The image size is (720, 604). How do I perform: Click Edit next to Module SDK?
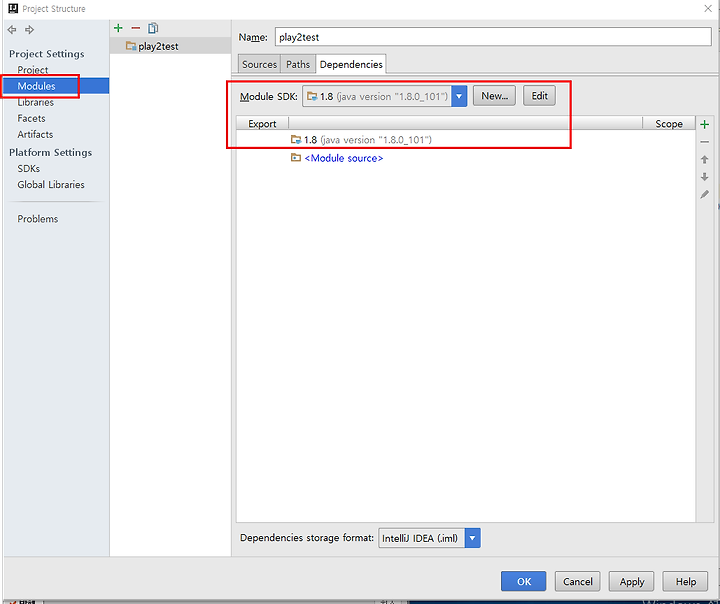point(539,96)
